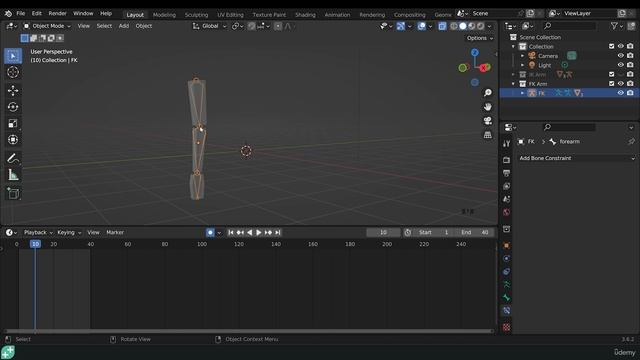Open the Render properties tab
Screen dimensions: 640x360
(x=507, y=160)
